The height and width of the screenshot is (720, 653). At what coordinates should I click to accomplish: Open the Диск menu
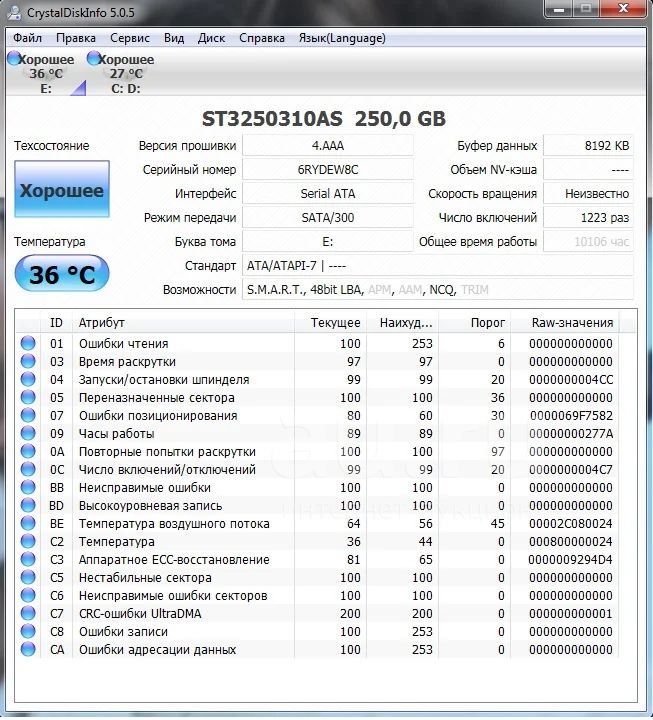[211, 38]
